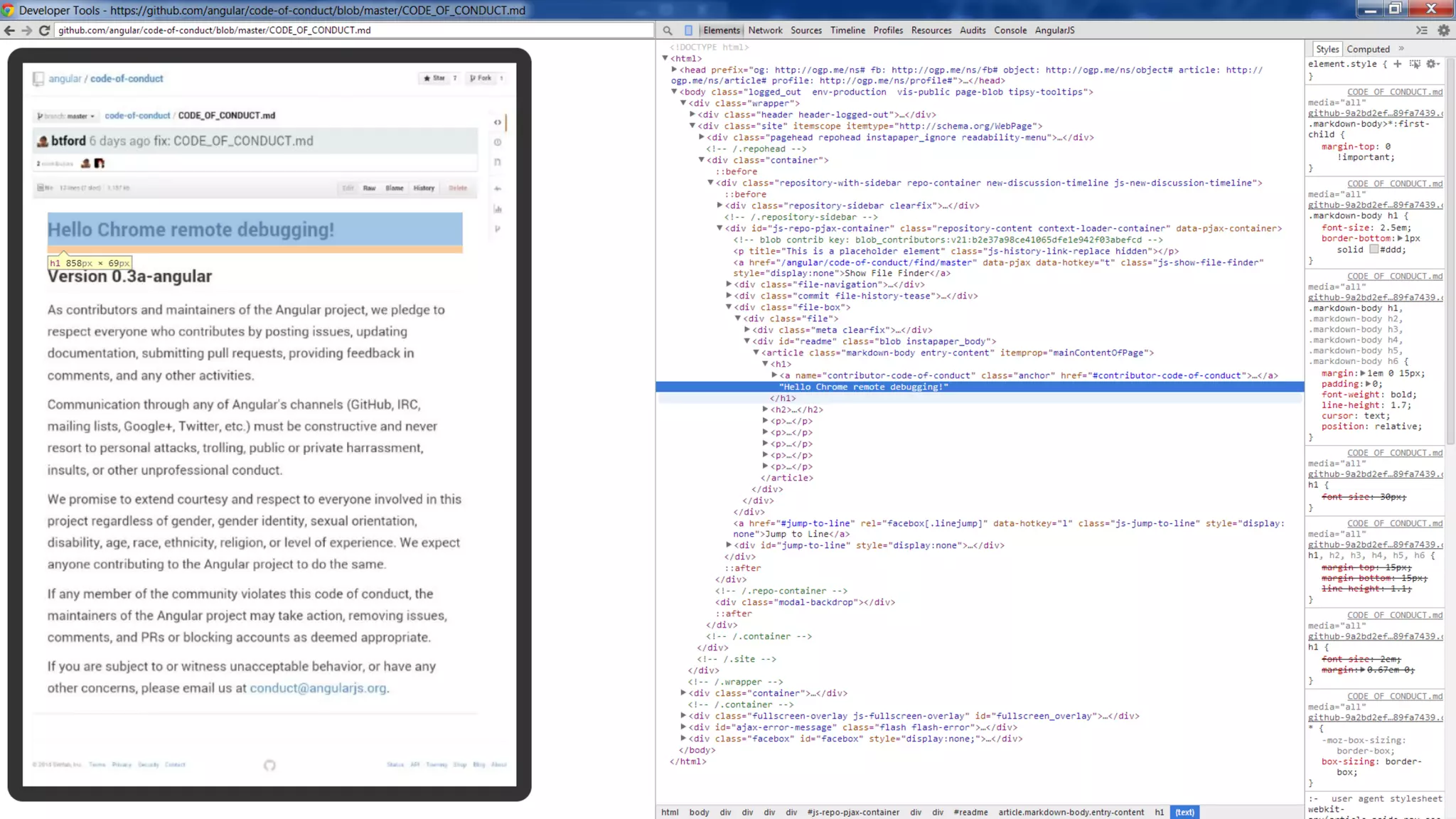This screenshot has width=1456, height=819.
Task: Show the console drawer icon
Action: (1421, 31)
